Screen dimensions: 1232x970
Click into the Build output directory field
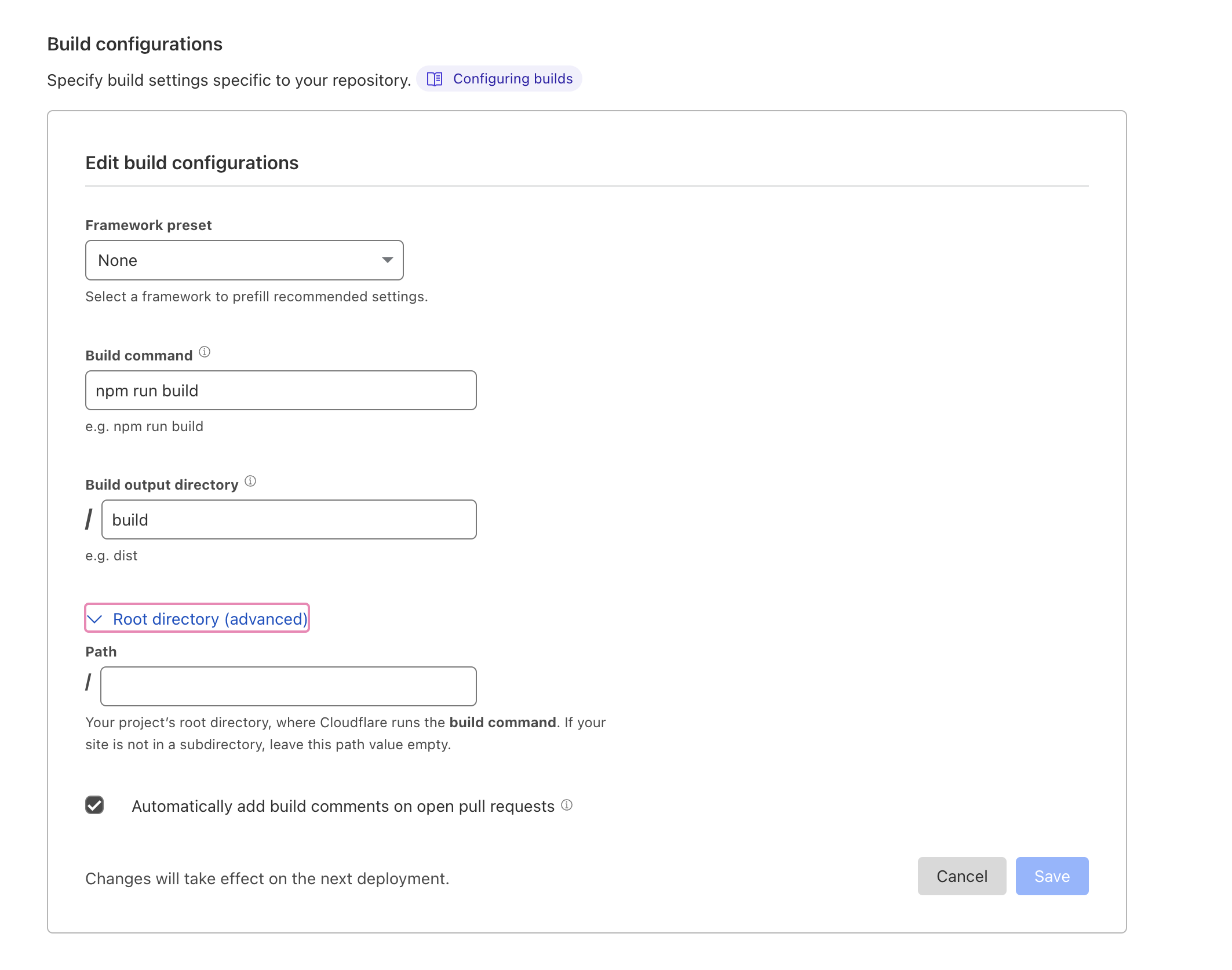[x=289, y=520]
